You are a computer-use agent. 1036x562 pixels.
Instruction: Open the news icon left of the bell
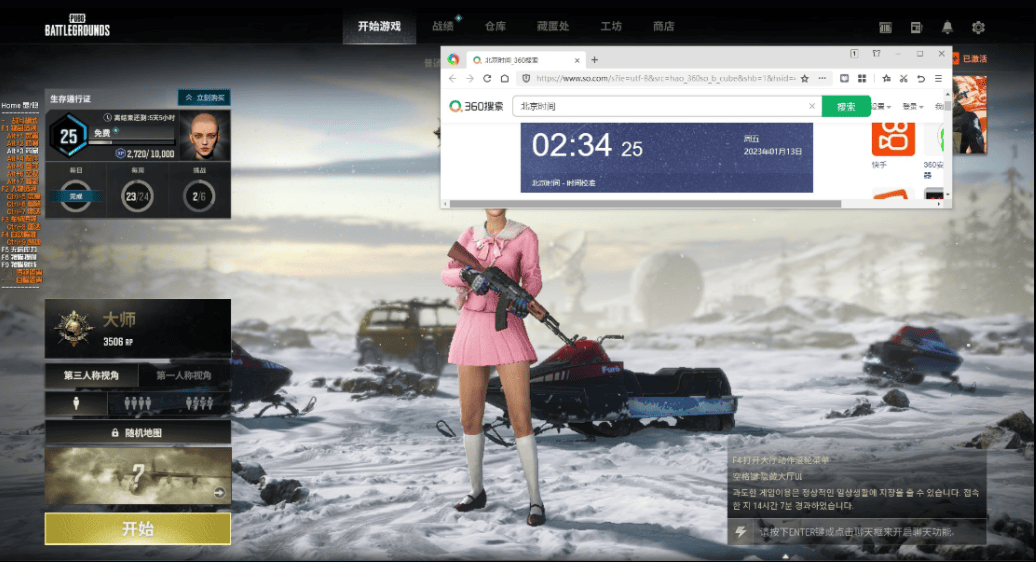pyautogui.click(x=916, y=27)
